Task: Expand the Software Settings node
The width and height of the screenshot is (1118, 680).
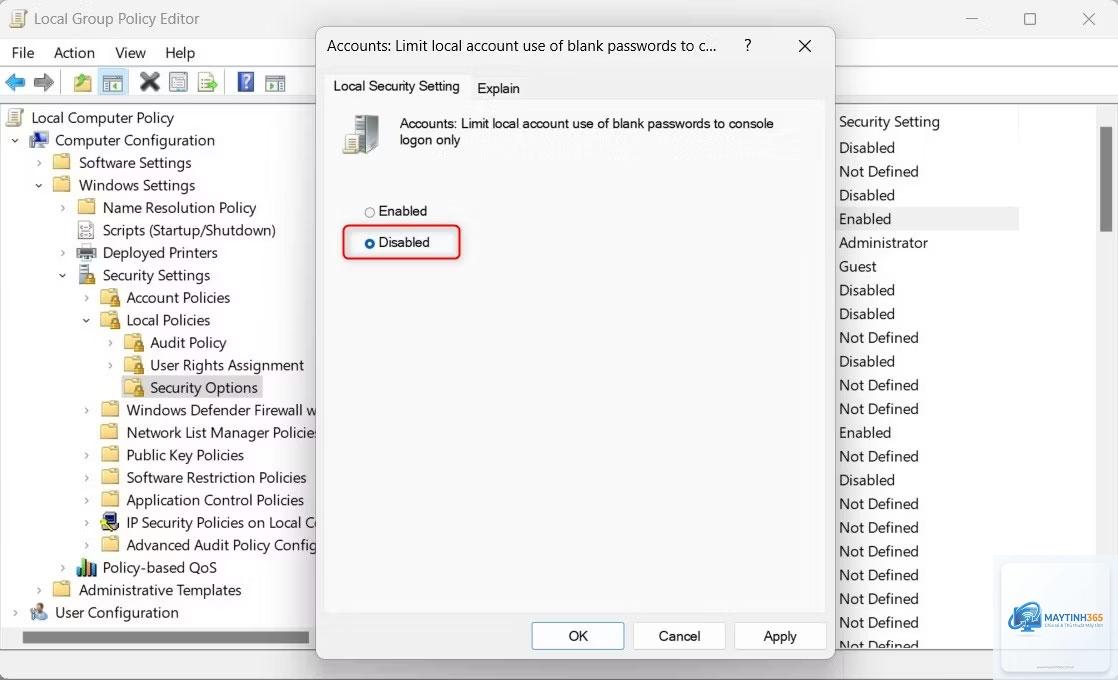Action: pos(39,163)
